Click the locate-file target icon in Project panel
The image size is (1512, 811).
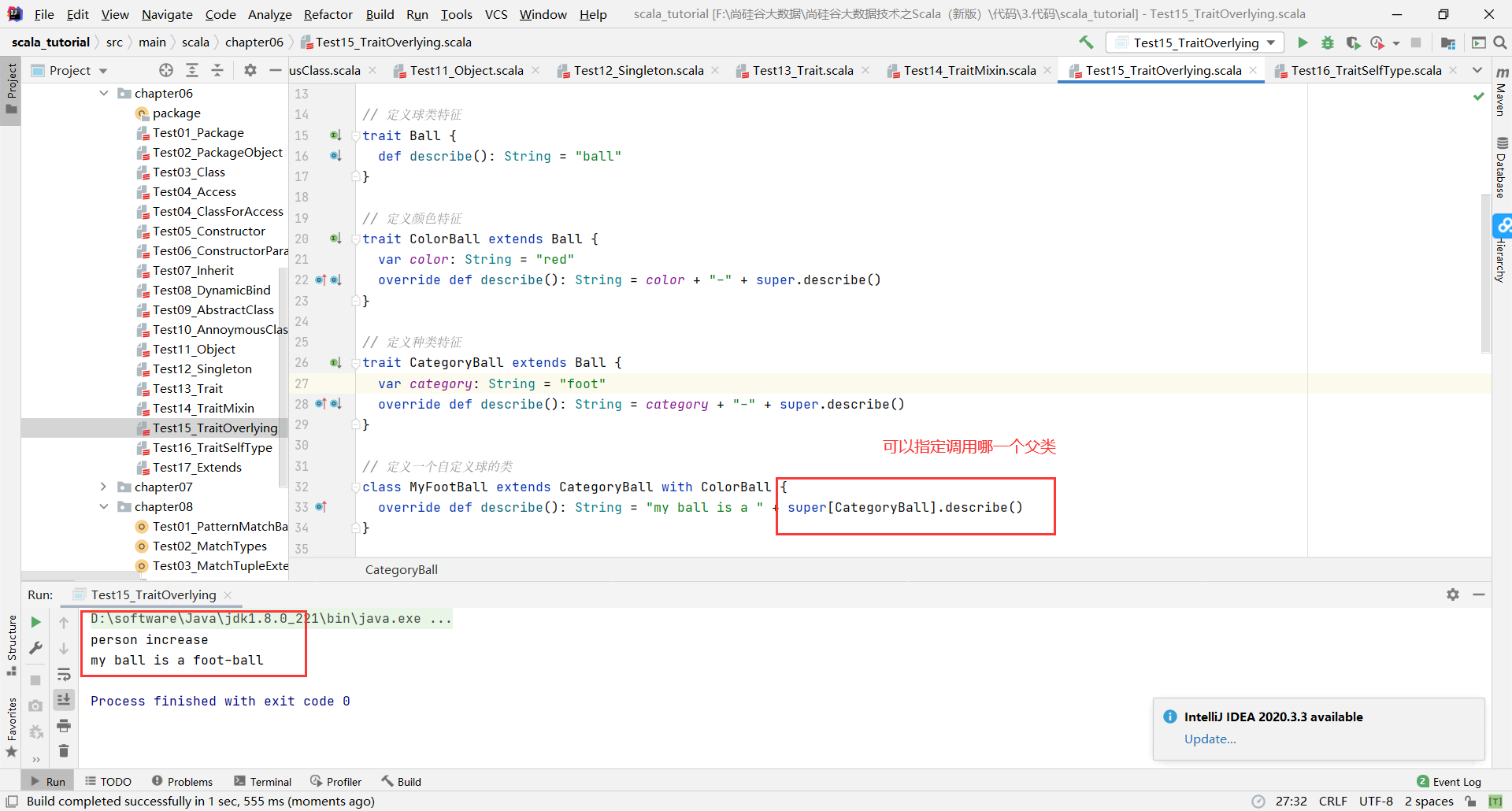click(166, 70)
